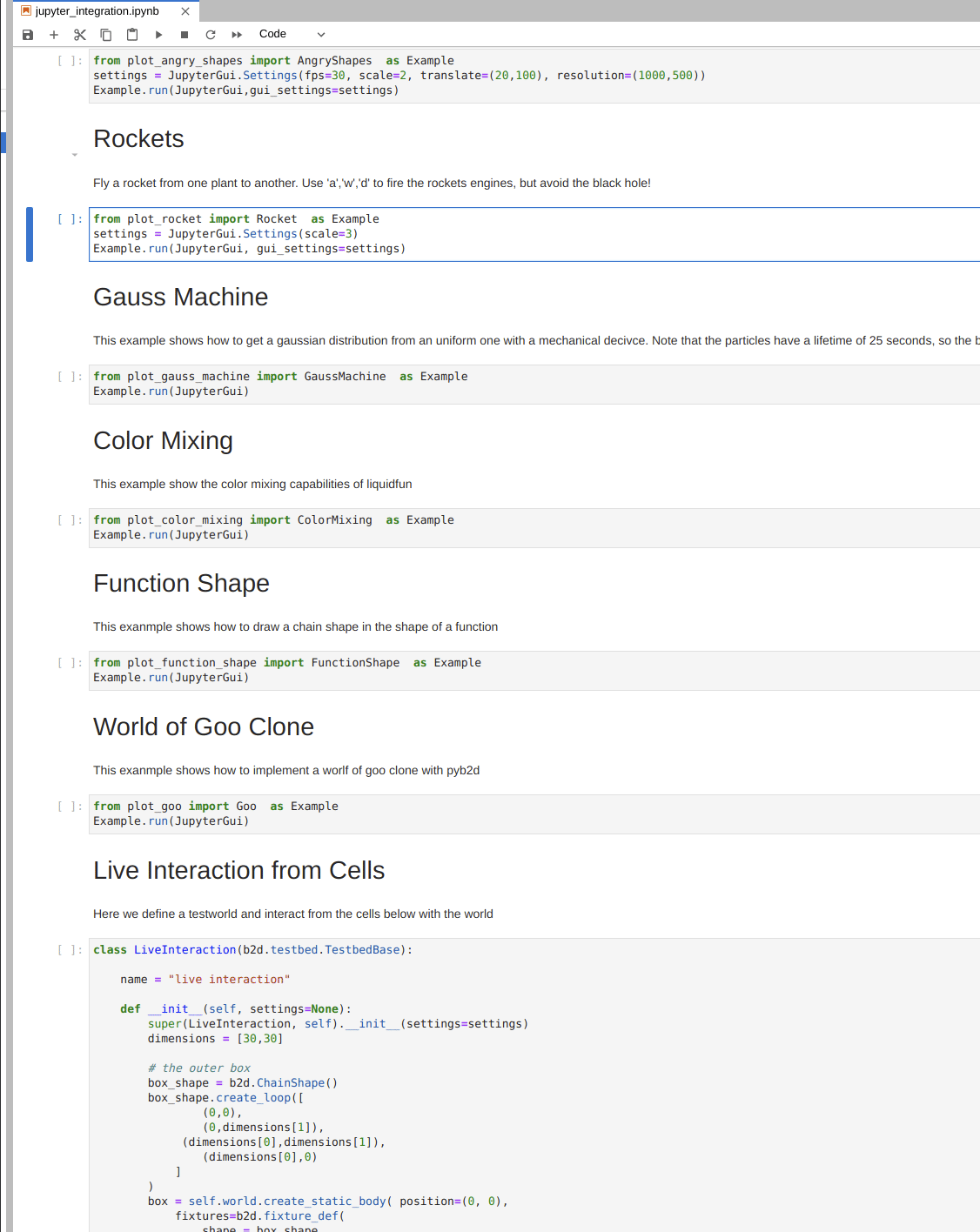This screenshot has height=1232, width=980.
Task: Restart the kernel icon
Action: 211,35
